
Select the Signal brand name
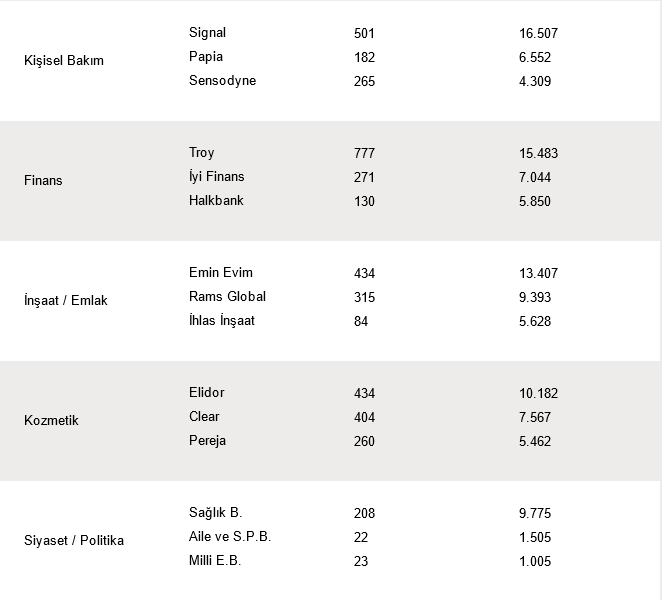pyautogui.click(x=207, y=33)
